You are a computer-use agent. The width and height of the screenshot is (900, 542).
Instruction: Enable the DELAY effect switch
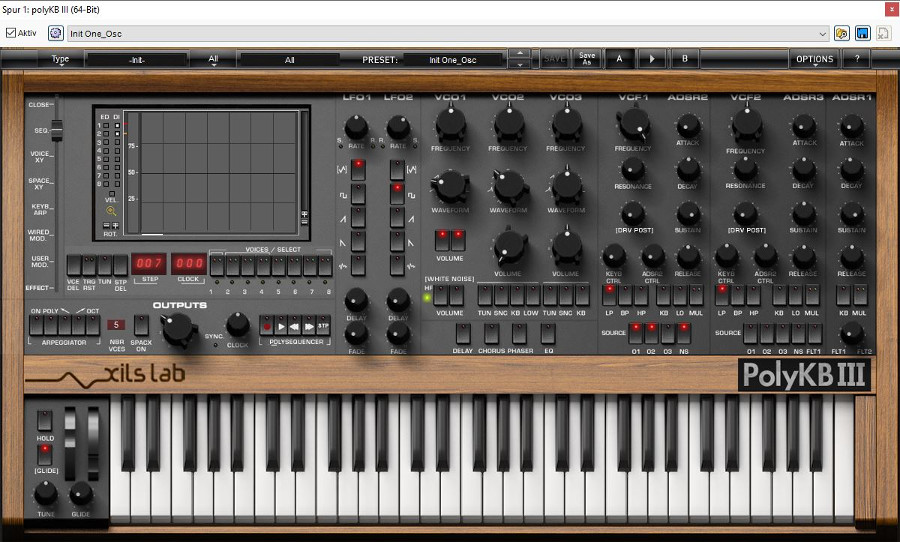pos(463,334)
